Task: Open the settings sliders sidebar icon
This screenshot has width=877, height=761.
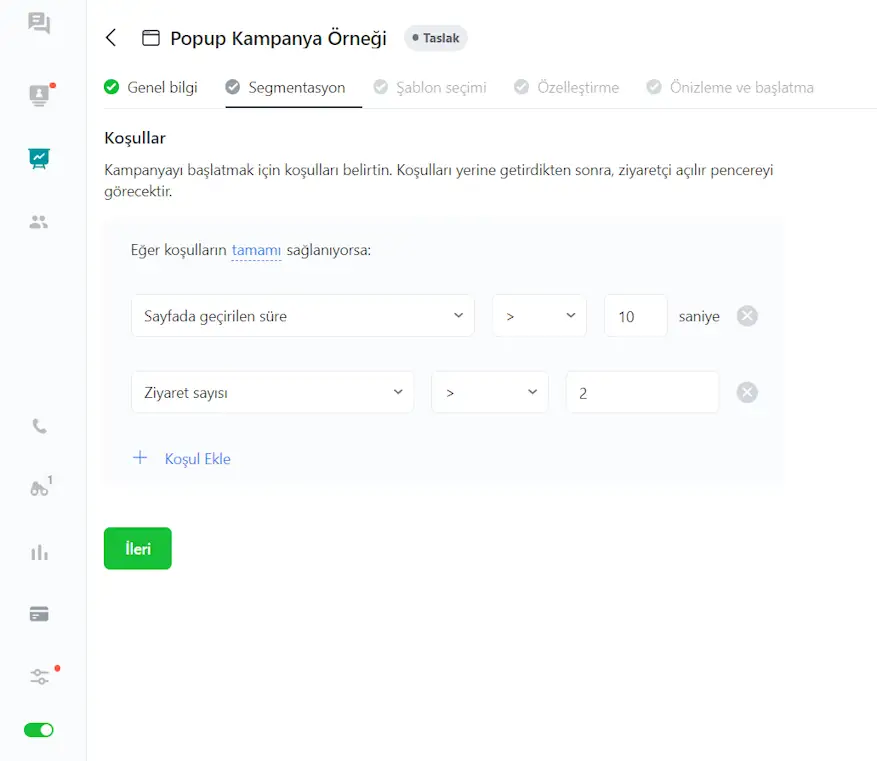Action: (x=39, y=677)
